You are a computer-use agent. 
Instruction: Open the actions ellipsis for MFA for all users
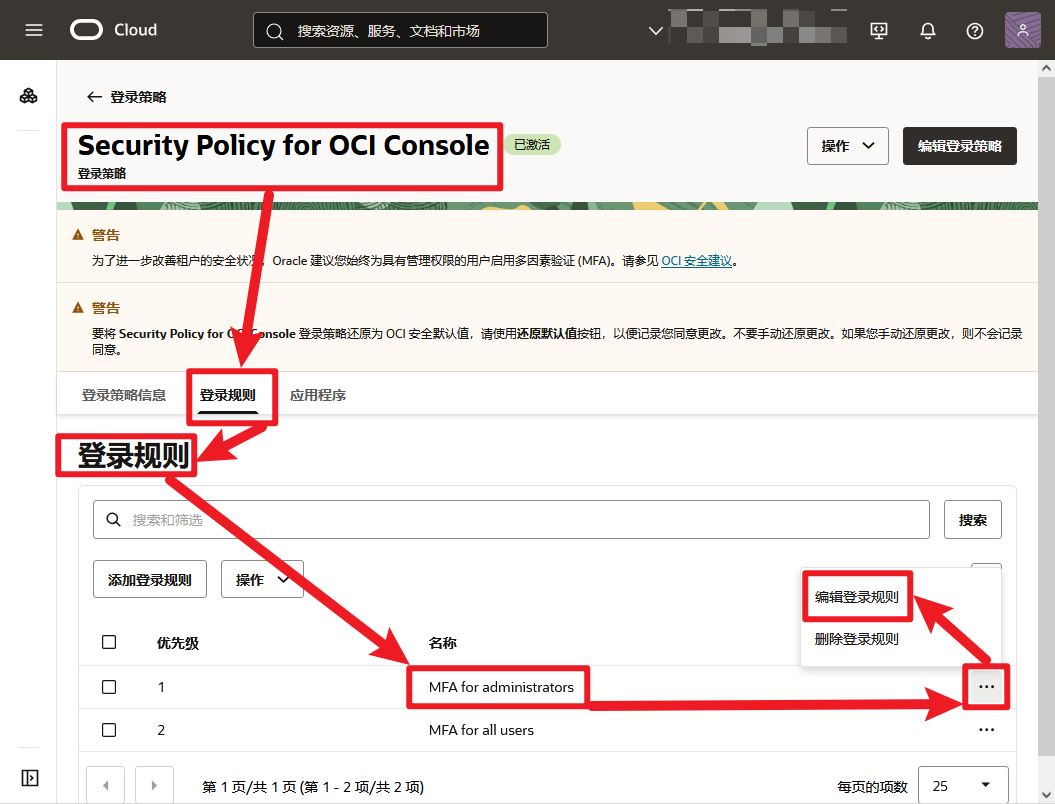pyautogui.click(x=986, y=730)
